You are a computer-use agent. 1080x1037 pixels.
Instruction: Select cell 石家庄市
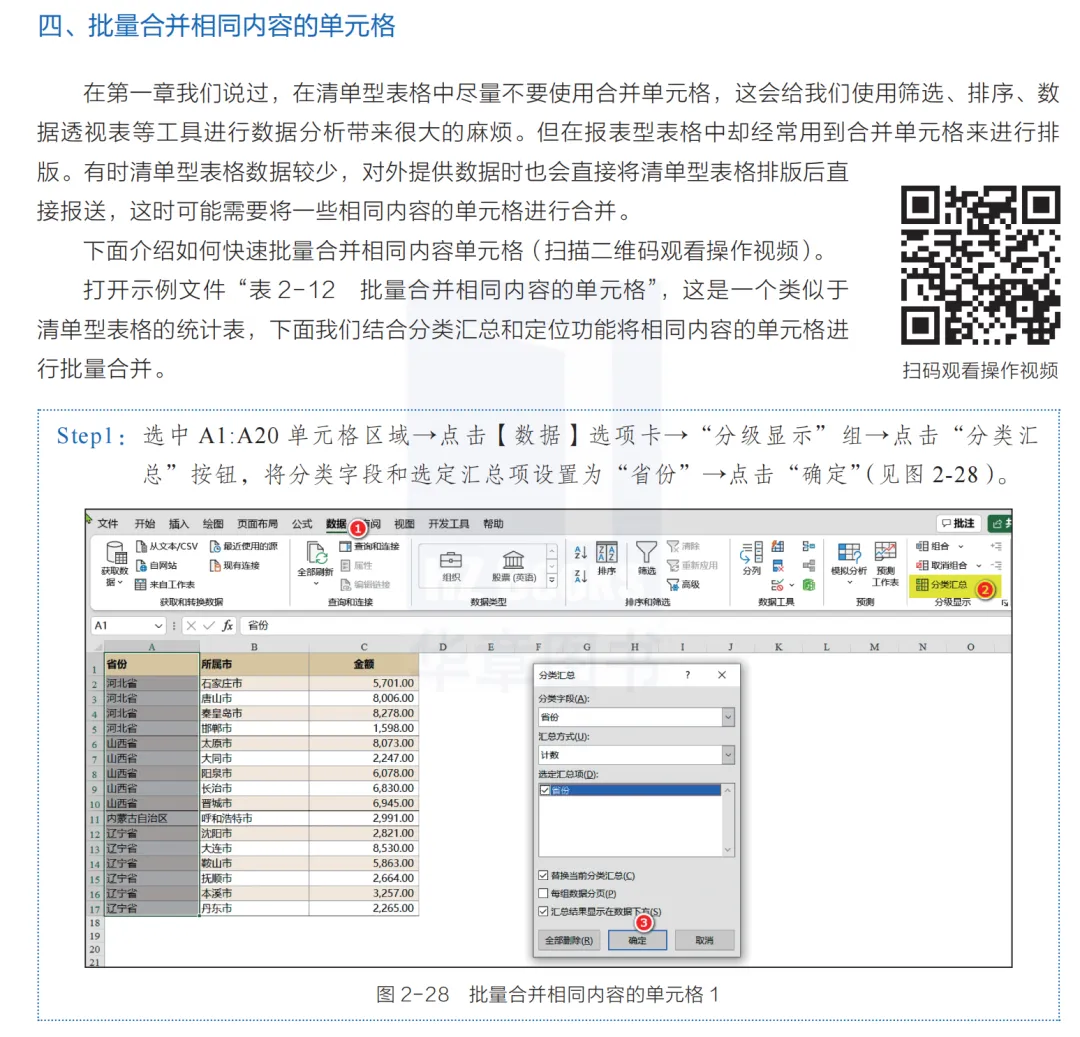(254, 684)
